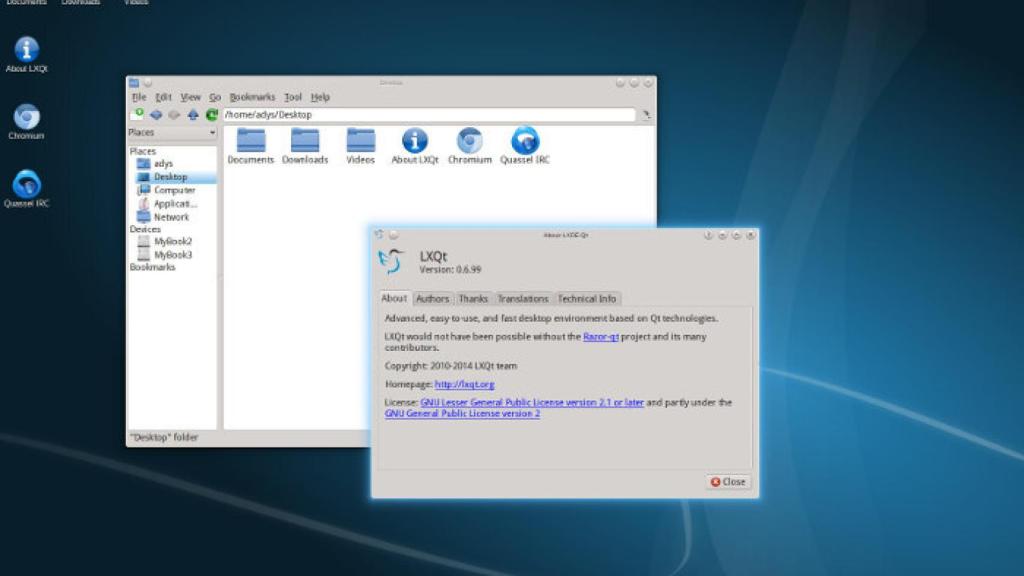Click the Close button in About dialog
This screenshot has width=1024, height=576.
point(728,481)
